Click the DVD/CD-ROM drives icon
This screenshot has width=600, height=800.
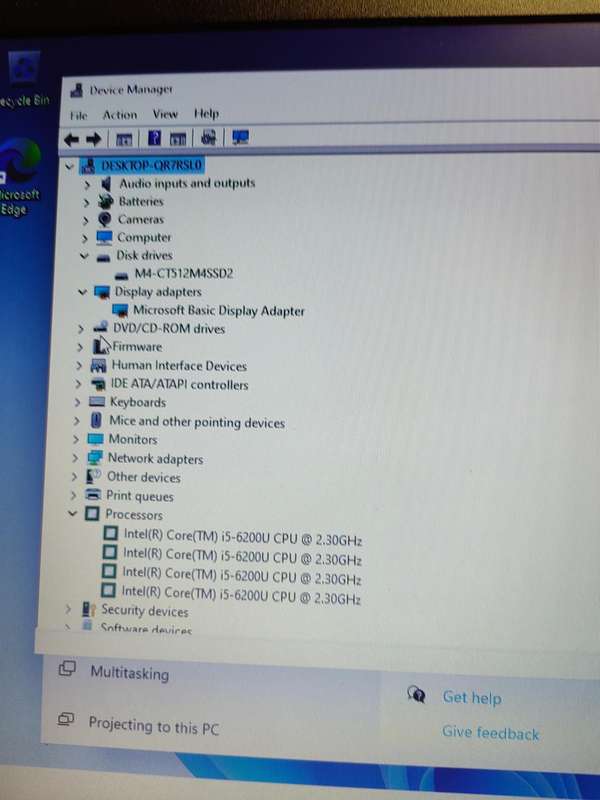tap(101, 328)
